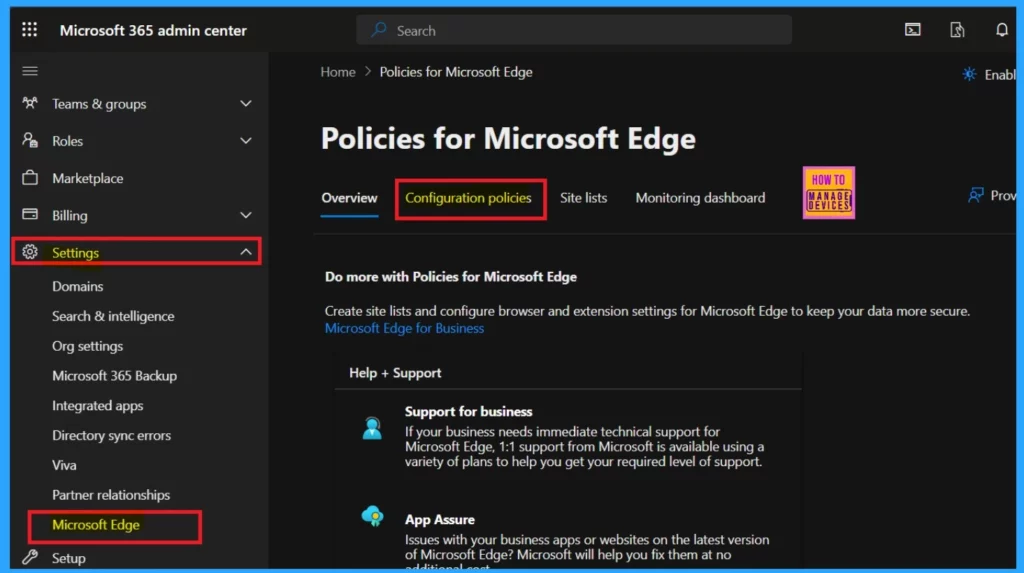This screenshot has width=1024, height=573.
Task: Click the sun icon beside Enable
Action: [969, 74]
